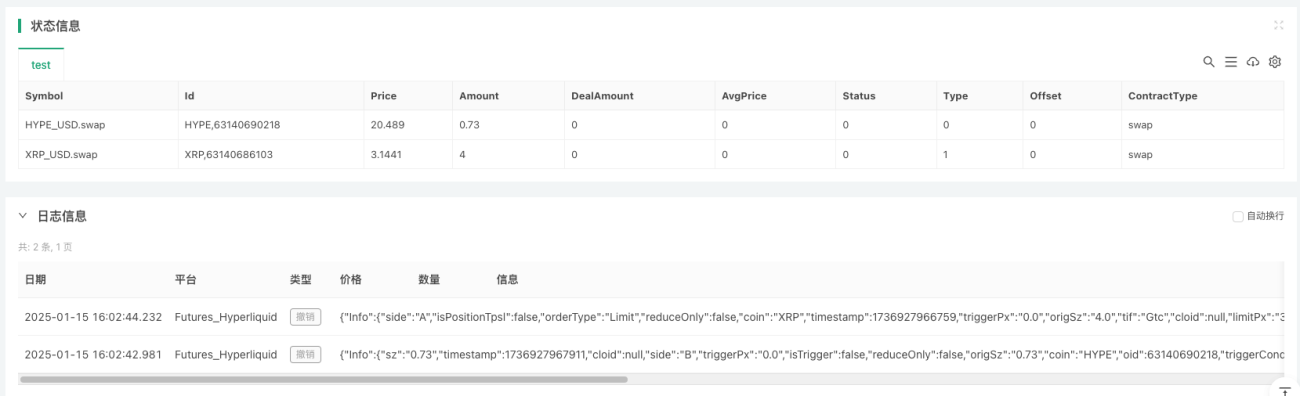Click Futures_Hyperliquid in the 16:02:42.981 row

tap(226, 354)
